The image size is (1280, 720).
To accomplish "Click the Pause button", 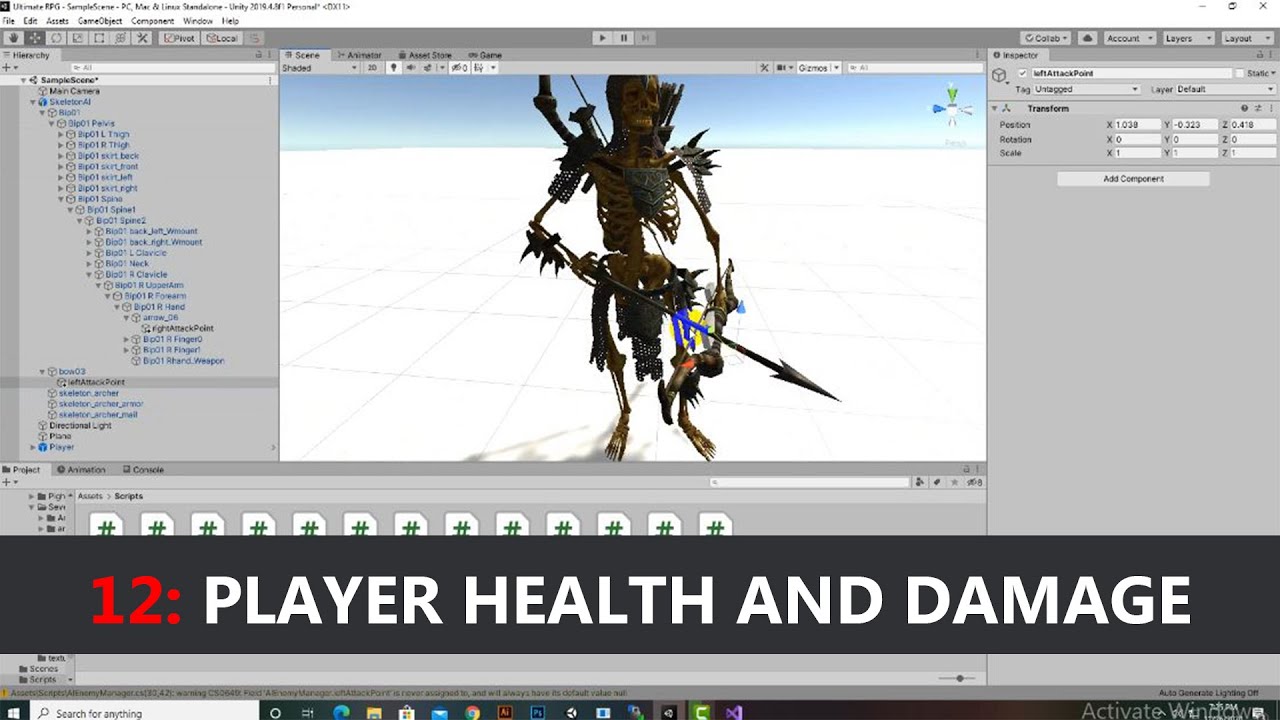I will (x=624, y=38).
